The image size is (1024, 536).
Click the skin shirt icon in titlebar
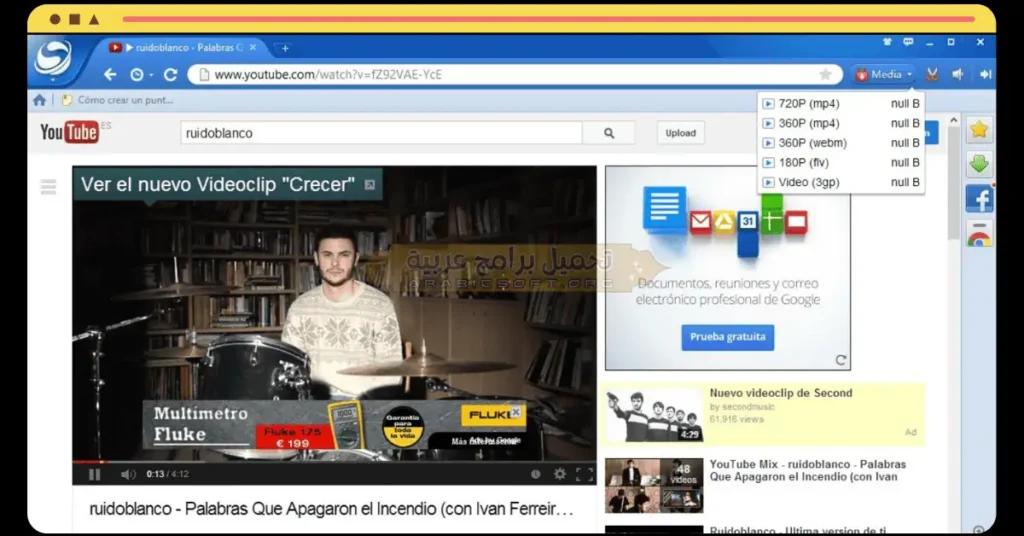click(x=887, y=42)
